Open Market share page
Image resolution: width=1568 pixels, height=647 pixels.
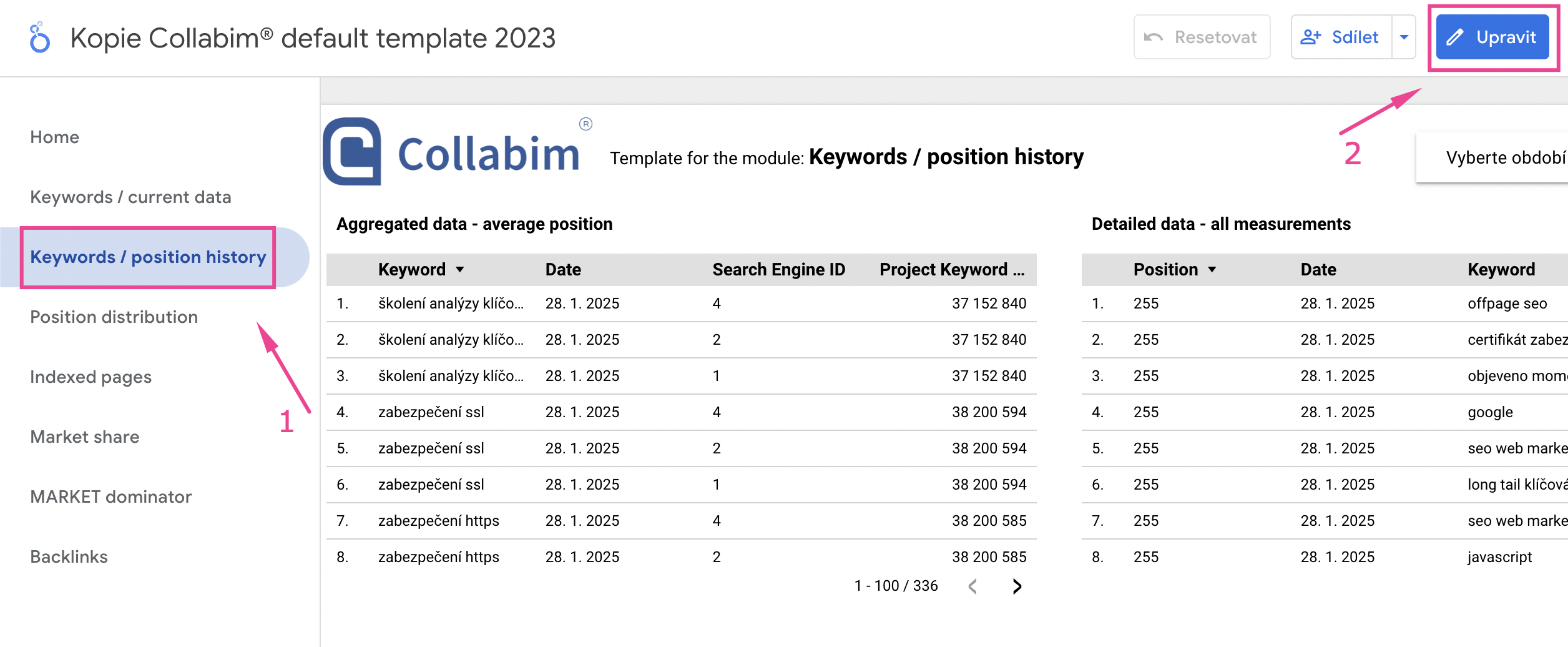(84, 437)
